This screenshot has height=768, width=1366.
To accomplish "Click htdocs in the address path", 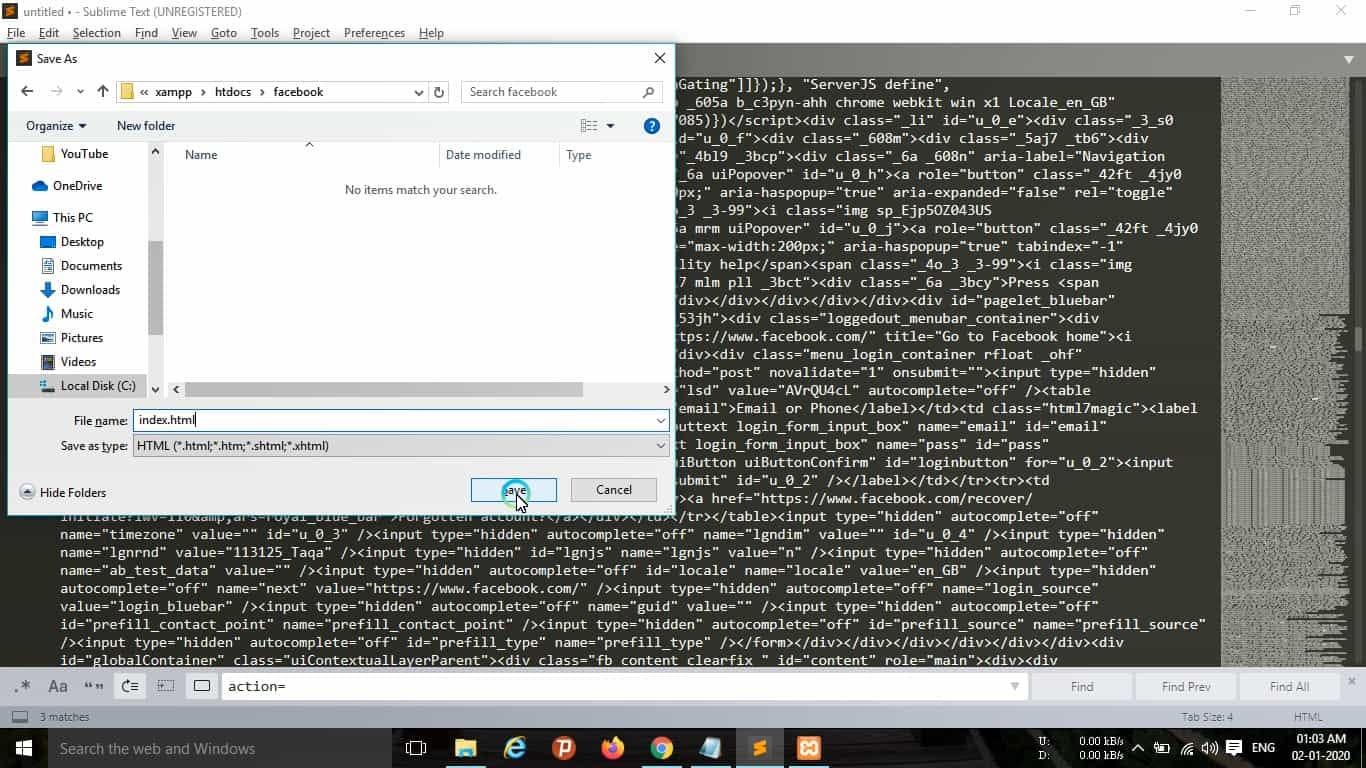I will (233, 92).
